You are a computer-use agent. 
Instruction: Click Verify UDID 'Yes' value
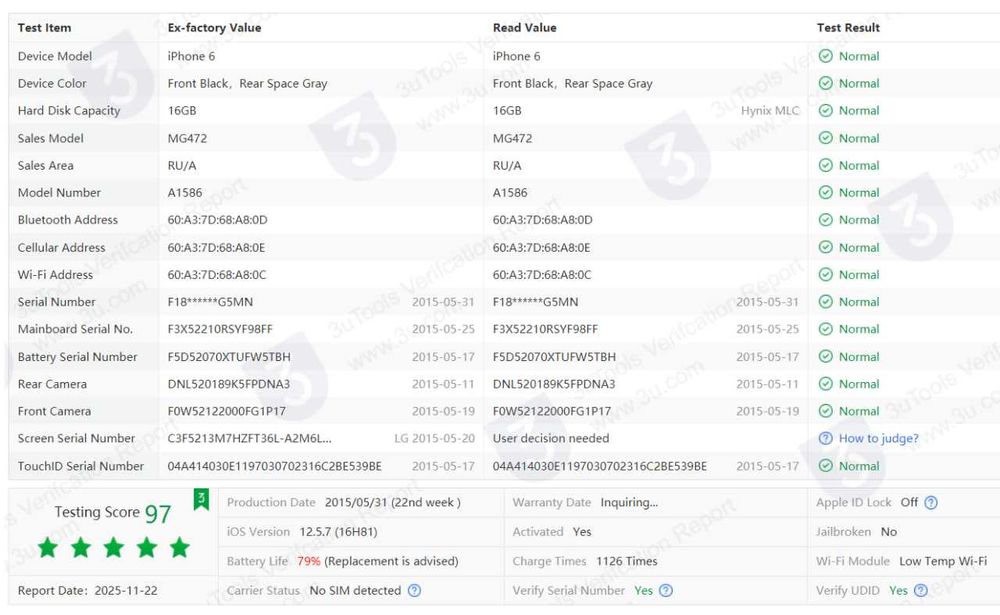point(899,591)
